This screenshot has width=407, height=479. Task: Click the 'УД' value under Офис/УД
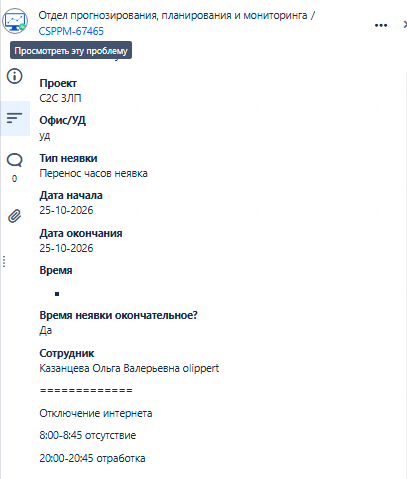pyautogui.click(x=45, y=136)
